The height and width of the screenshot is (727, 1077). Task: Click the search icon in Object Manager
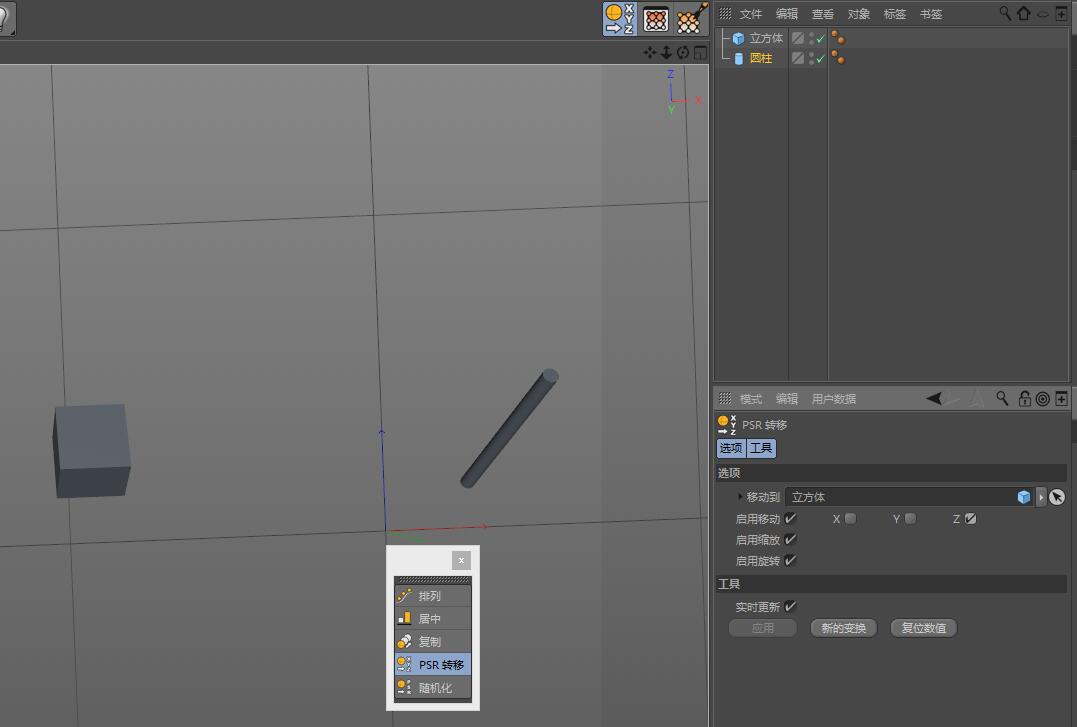coord(1005,13)
